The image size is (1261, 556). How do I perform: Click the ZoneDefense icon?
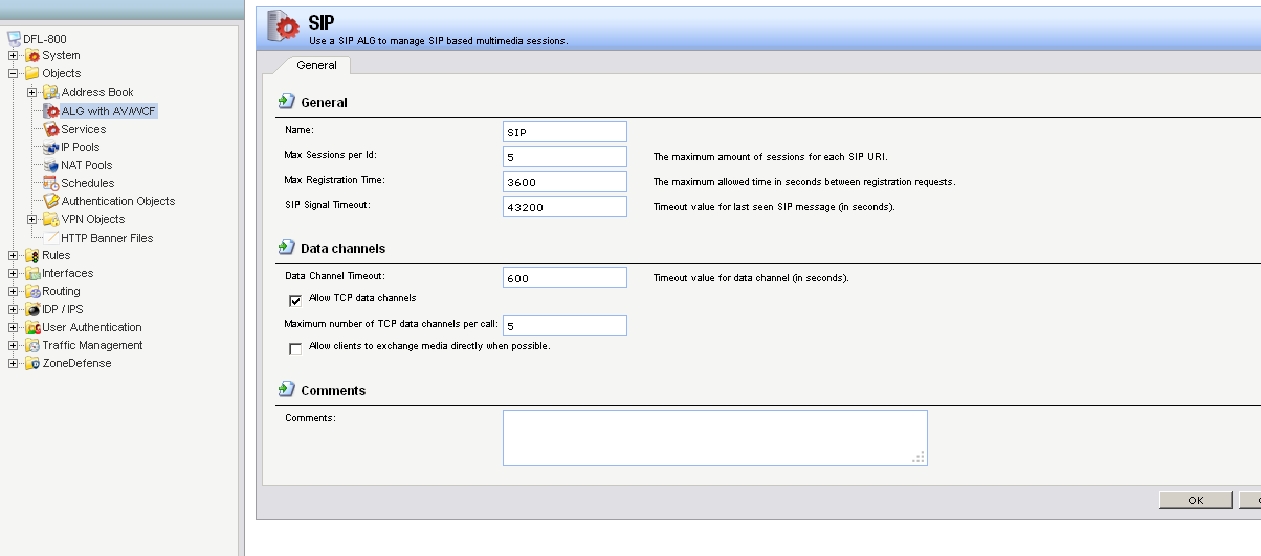[x=33, y=363]
